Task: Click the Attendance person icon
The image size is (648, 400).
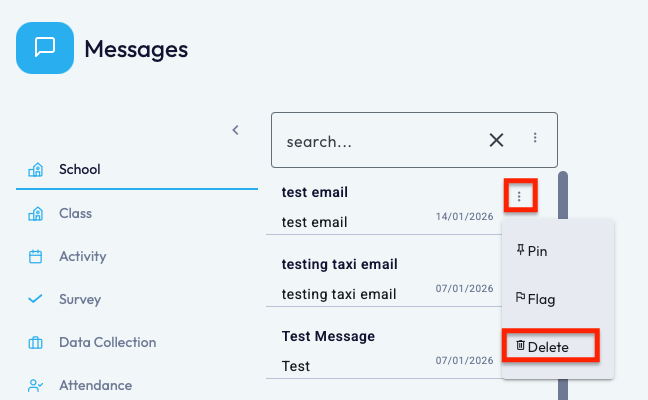Action: point(36,385)
